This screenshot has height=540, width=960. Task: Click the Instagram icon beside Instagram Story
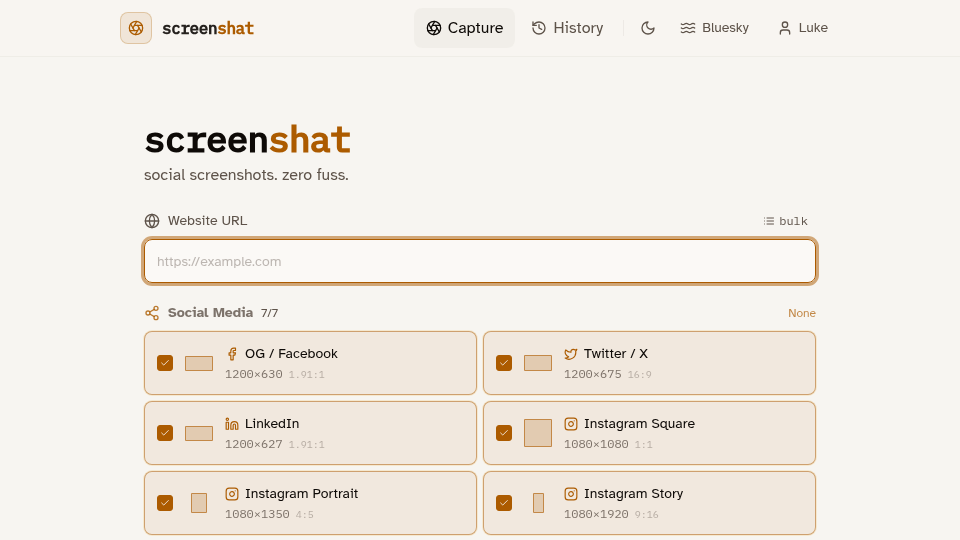571,493
